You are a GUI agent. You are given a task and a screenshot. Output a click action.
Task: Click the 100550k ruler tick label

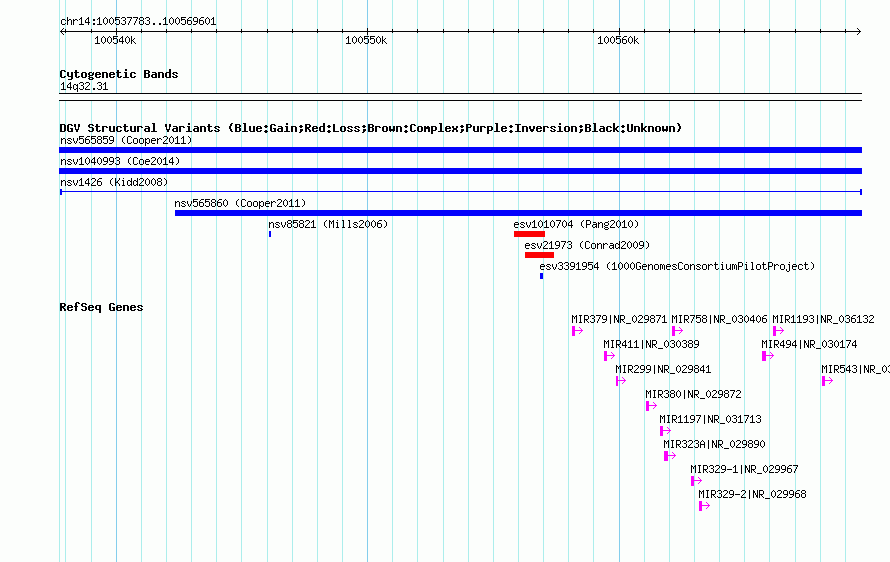[366, 40]
